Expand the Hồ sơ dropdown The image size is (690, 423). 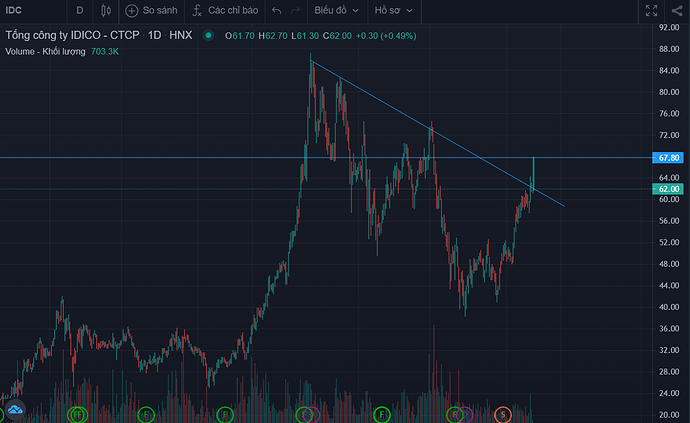393,11
